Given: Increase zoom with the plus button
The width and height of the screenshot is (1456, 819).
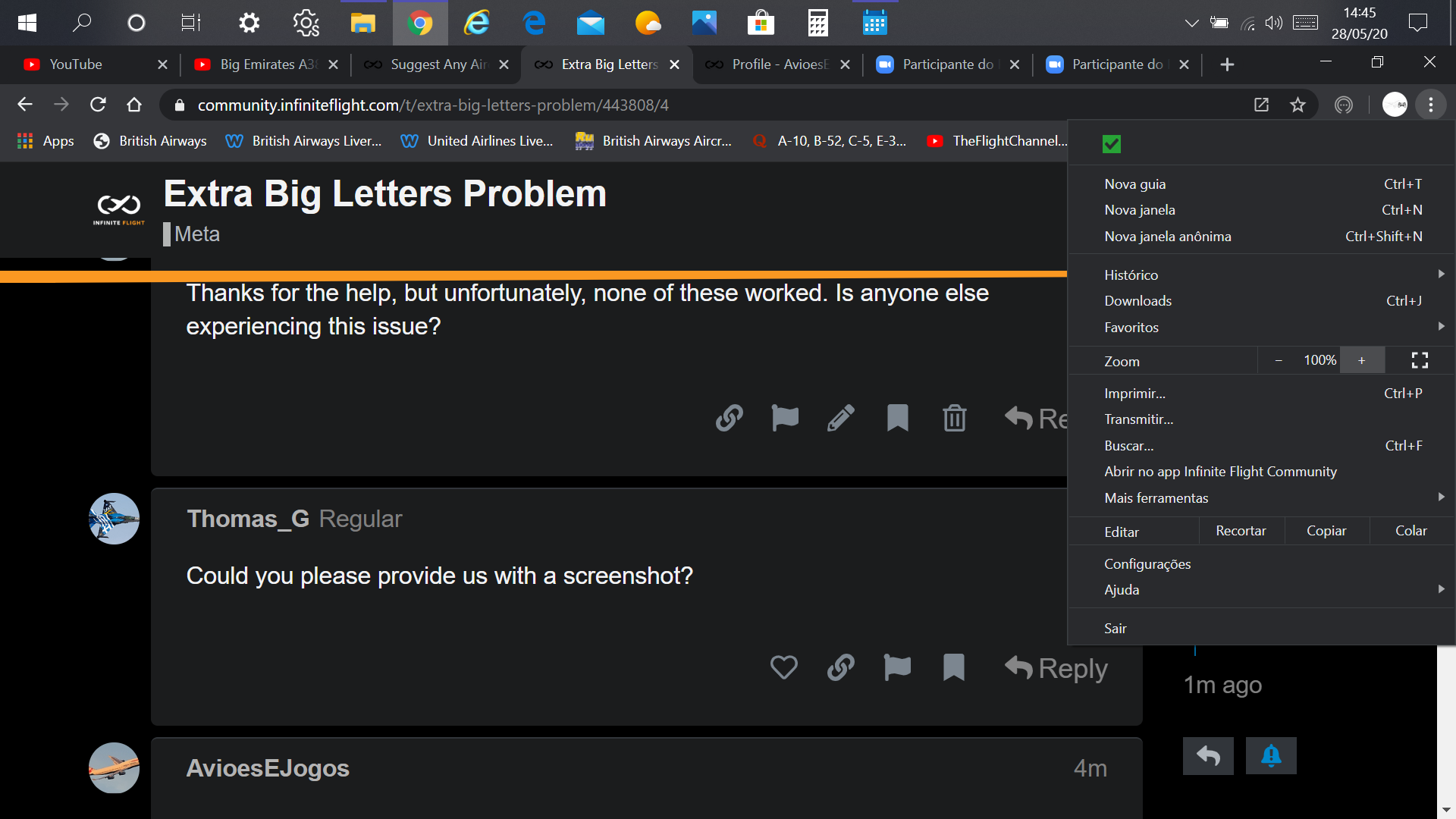Looking at the screenshot, I should point(1362,360).
